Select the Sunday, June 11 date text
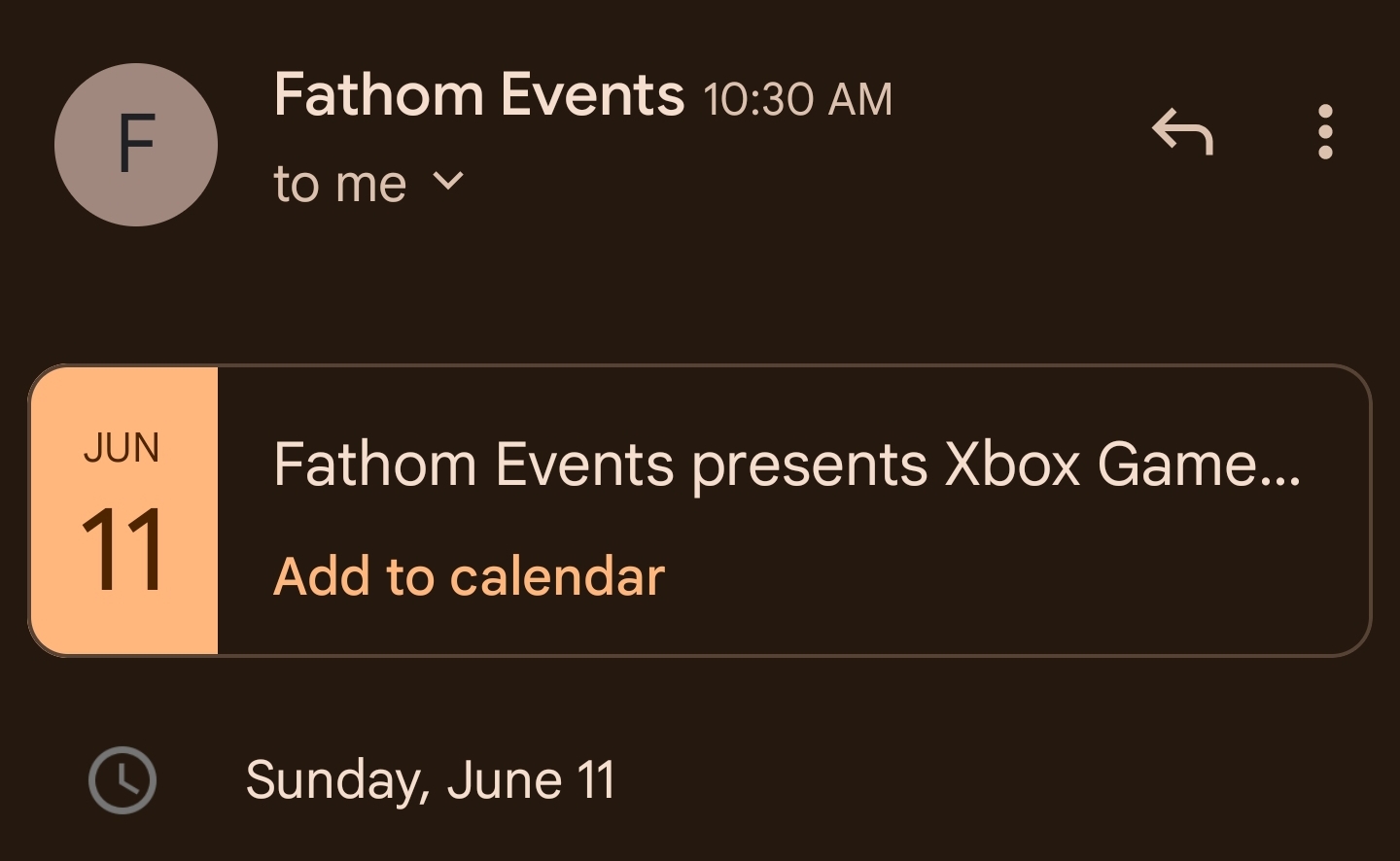 430,779
